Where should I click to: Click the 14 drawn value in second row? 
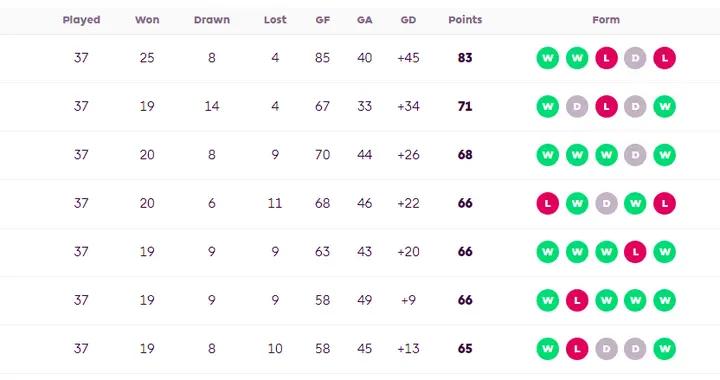(212, 106)
